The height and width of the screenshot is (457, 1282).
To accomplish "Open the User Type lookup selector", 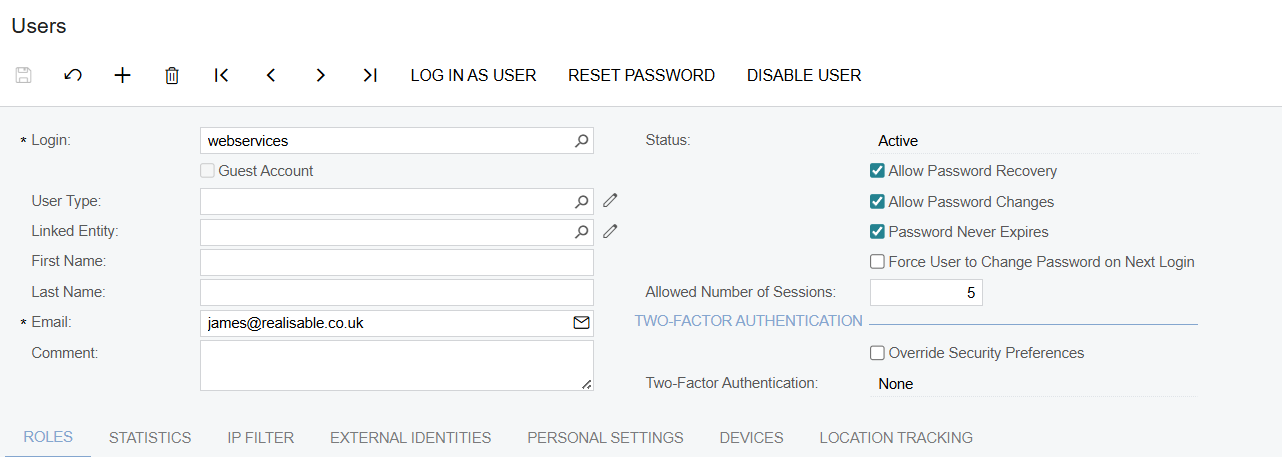I will (581, 202).
